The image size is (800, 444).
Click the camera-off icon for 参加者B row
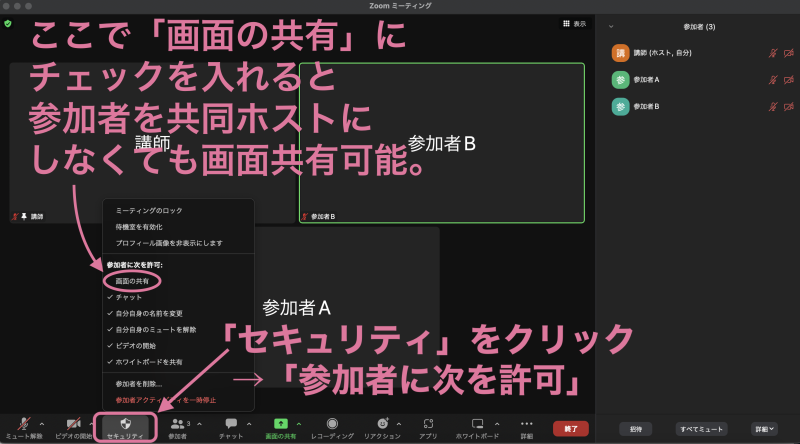(x=789, y=106)
